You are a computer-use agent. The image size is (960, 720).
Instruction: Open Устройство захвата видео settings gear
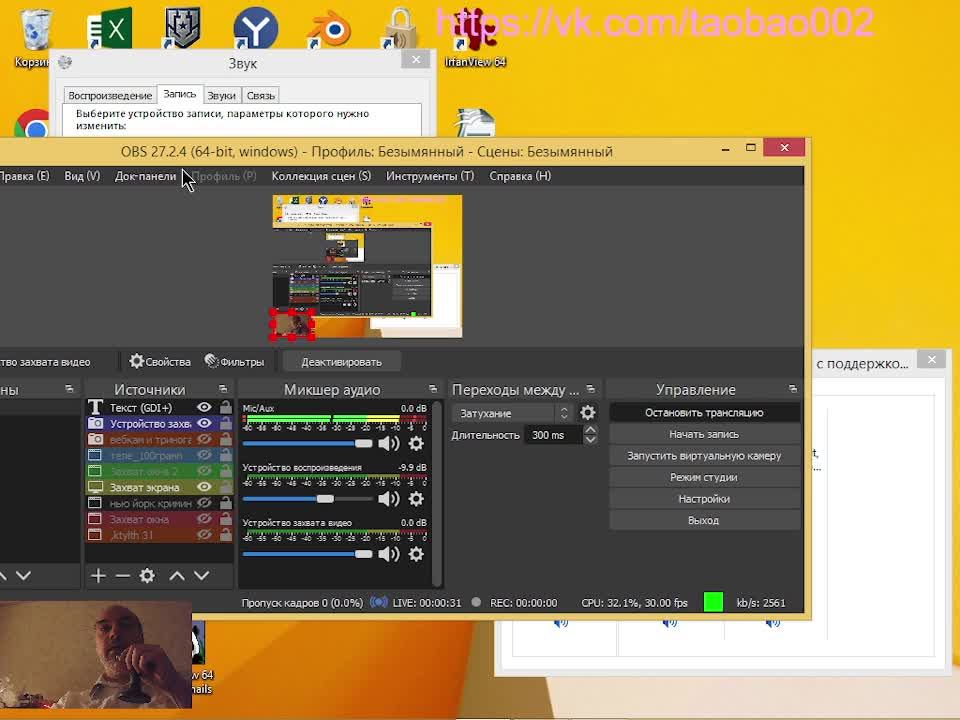[x=416, y=554]
